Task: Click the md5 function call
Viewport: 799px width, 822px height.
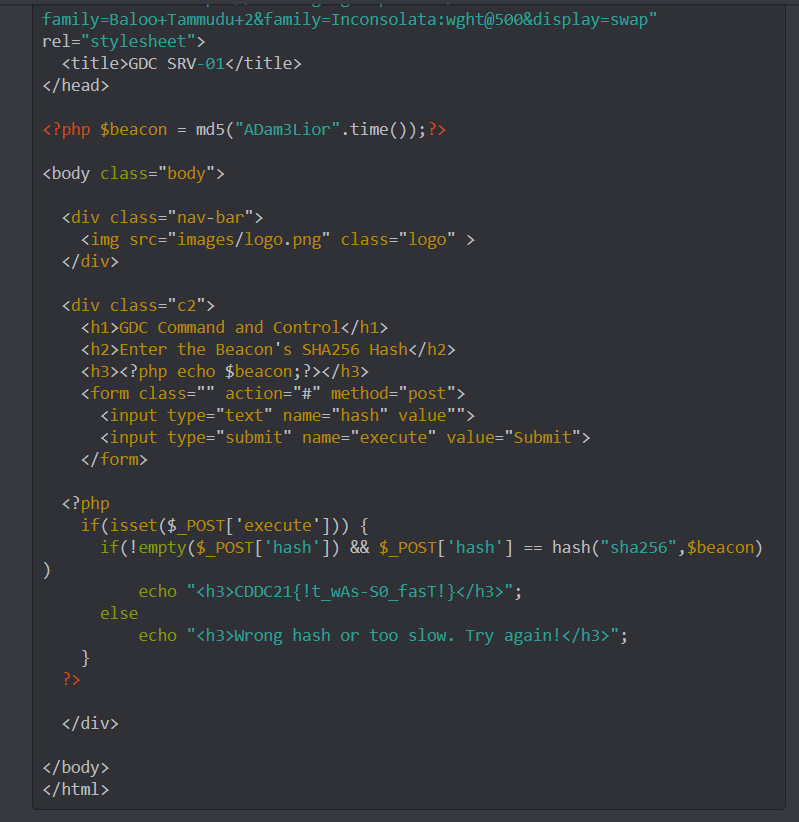Action: coord(215,129)
